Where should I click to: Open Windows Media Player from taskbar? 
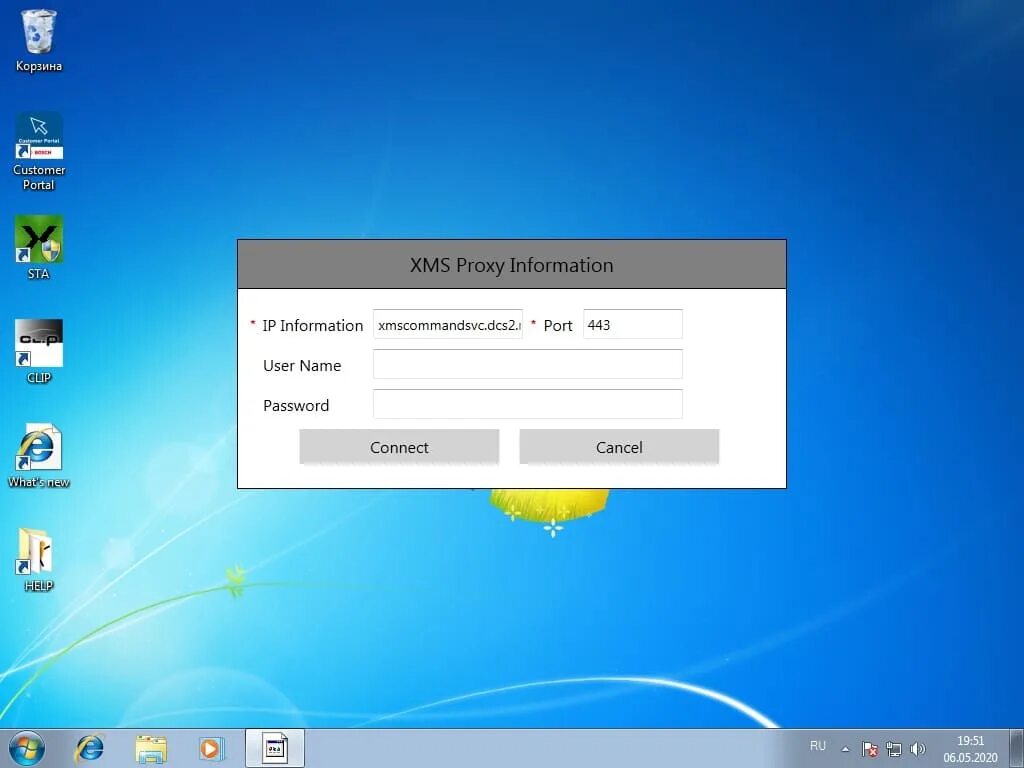pyautogui.click(x=212, y=748)
